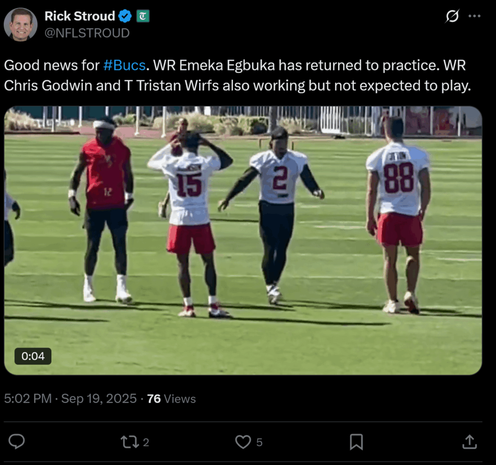Repost this tweet with retweet icon
Viewport: 496px width, 465px height.
(x=129, y=442)
